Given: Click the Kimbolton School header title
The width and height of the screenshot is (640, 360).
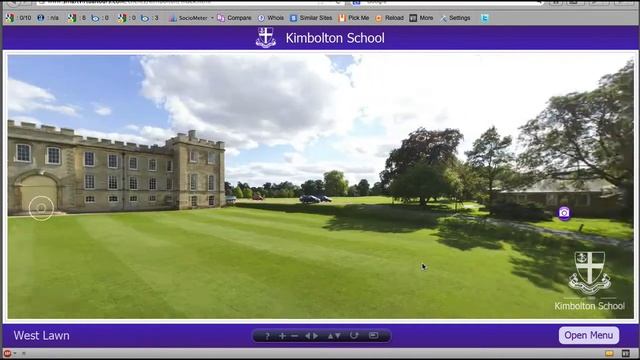Looking at the screenshot, I should click(335, 38).
